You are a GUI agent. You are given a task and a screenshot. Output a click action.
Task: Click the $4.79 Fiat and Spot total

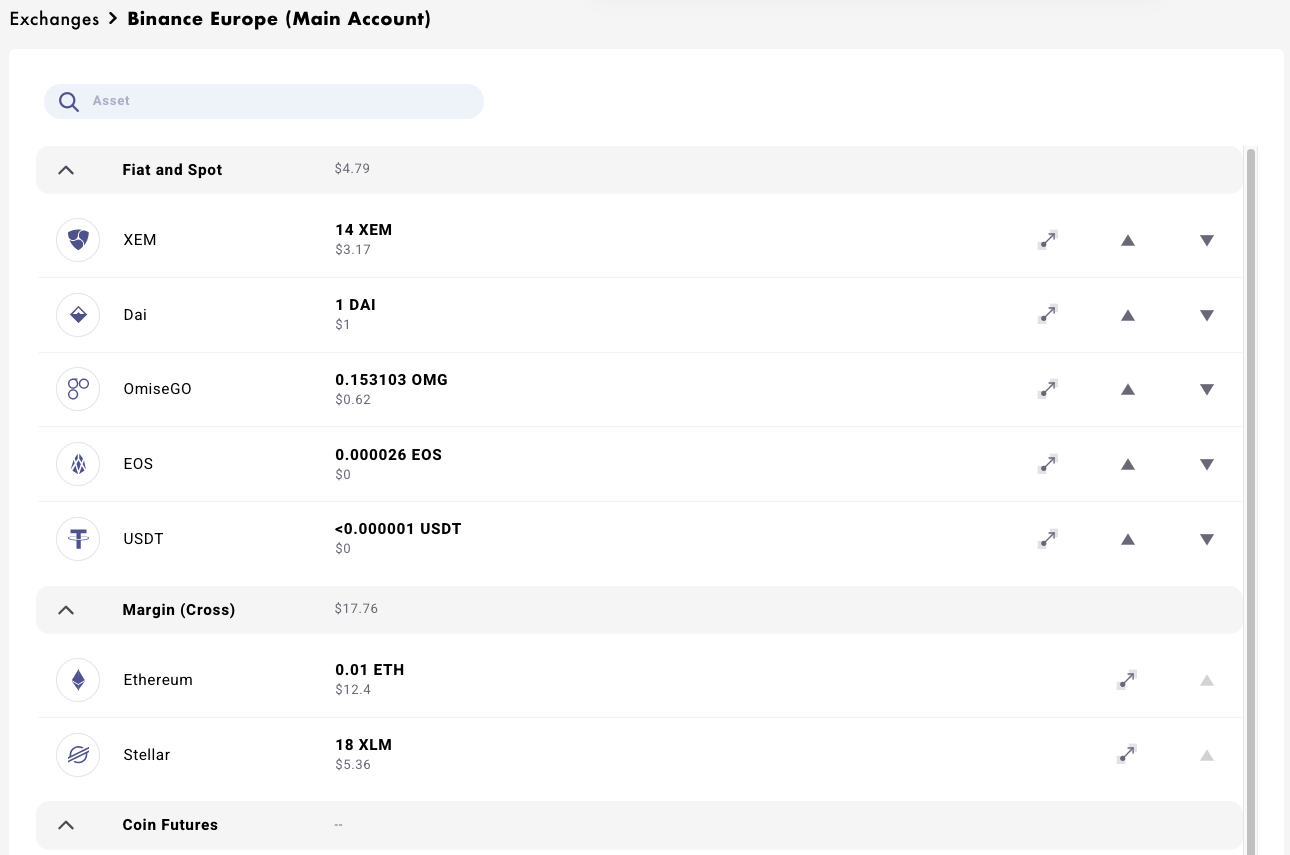pos(352,169)
